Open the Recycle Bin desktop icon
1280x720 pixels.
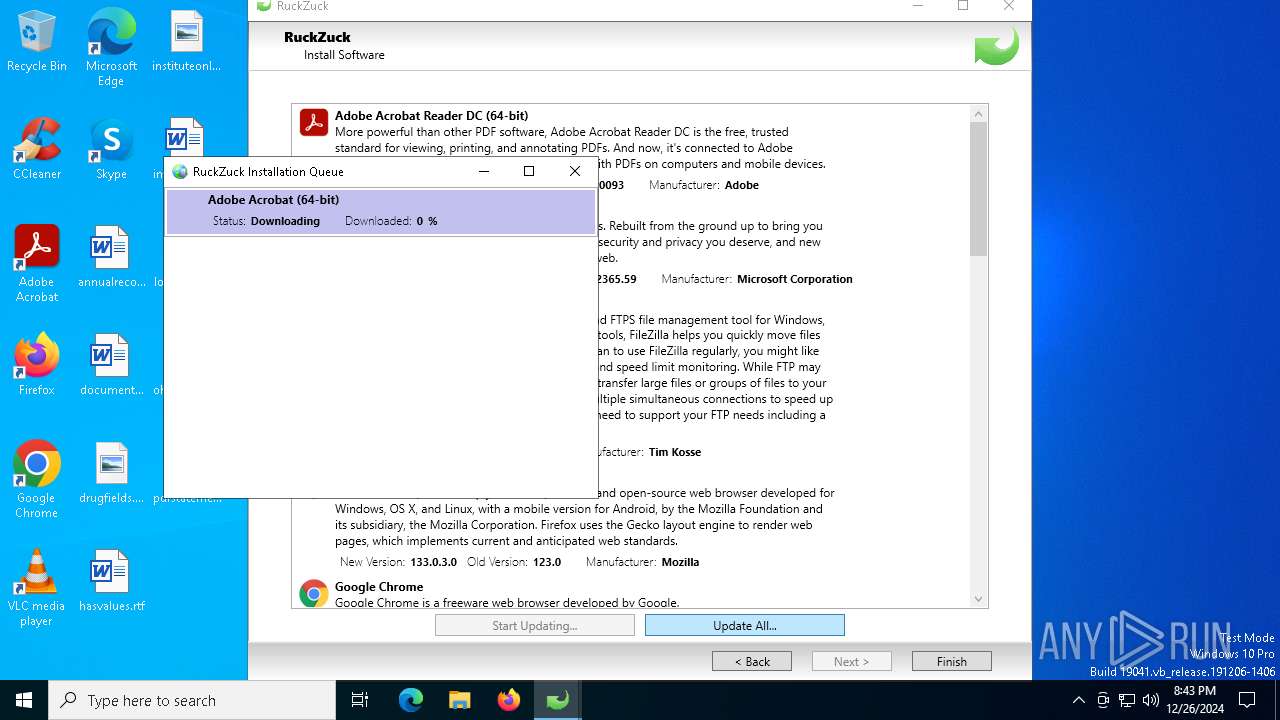tap(37, 42)
